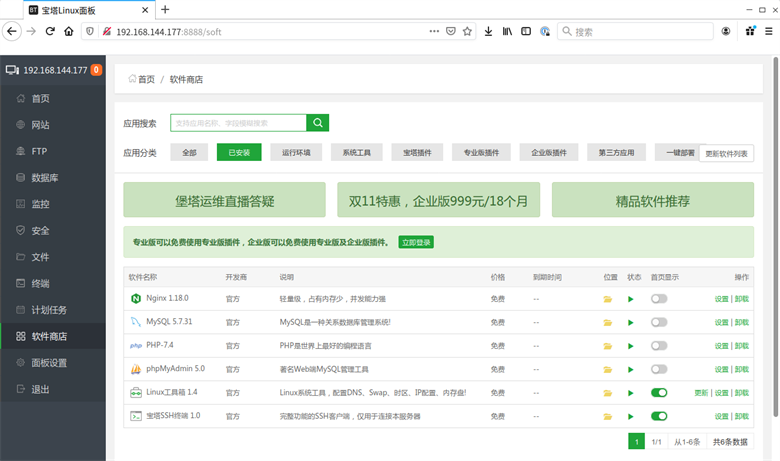Select the 全部 category tab

click(189, 152)
